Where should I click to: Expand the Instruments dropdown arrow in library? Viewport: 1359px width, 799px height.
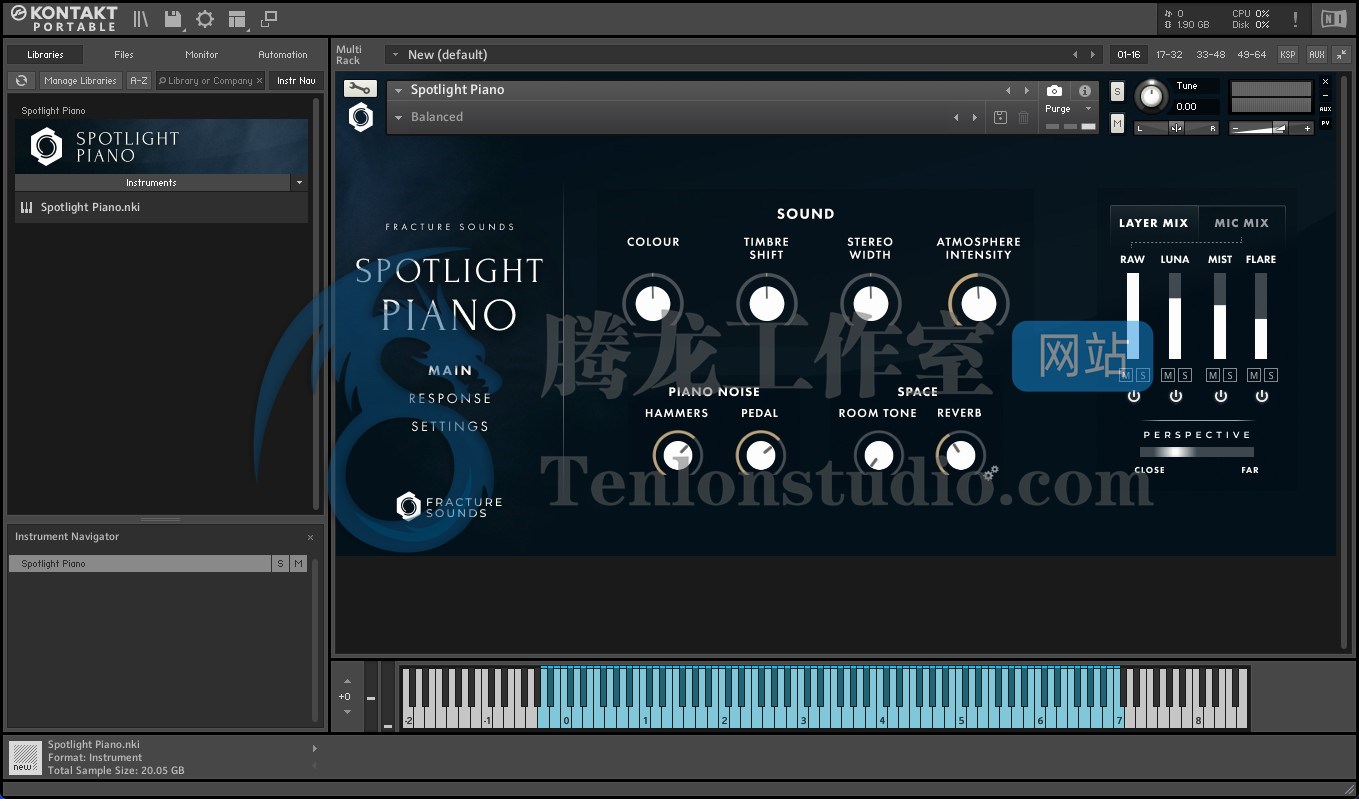pos(299,183)
